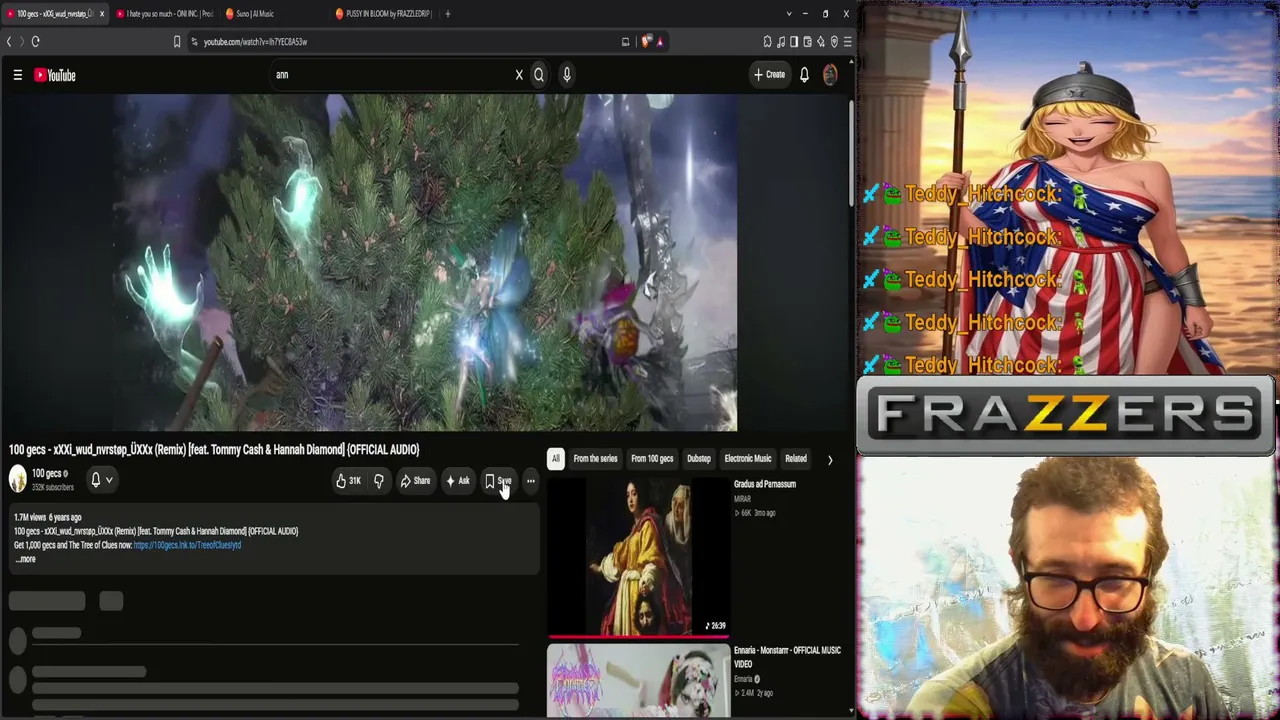The width and height of the screenshot is (1280, 720).
Task: Click the "1.7M views 6 years ago" text
Action: (48, 517)
